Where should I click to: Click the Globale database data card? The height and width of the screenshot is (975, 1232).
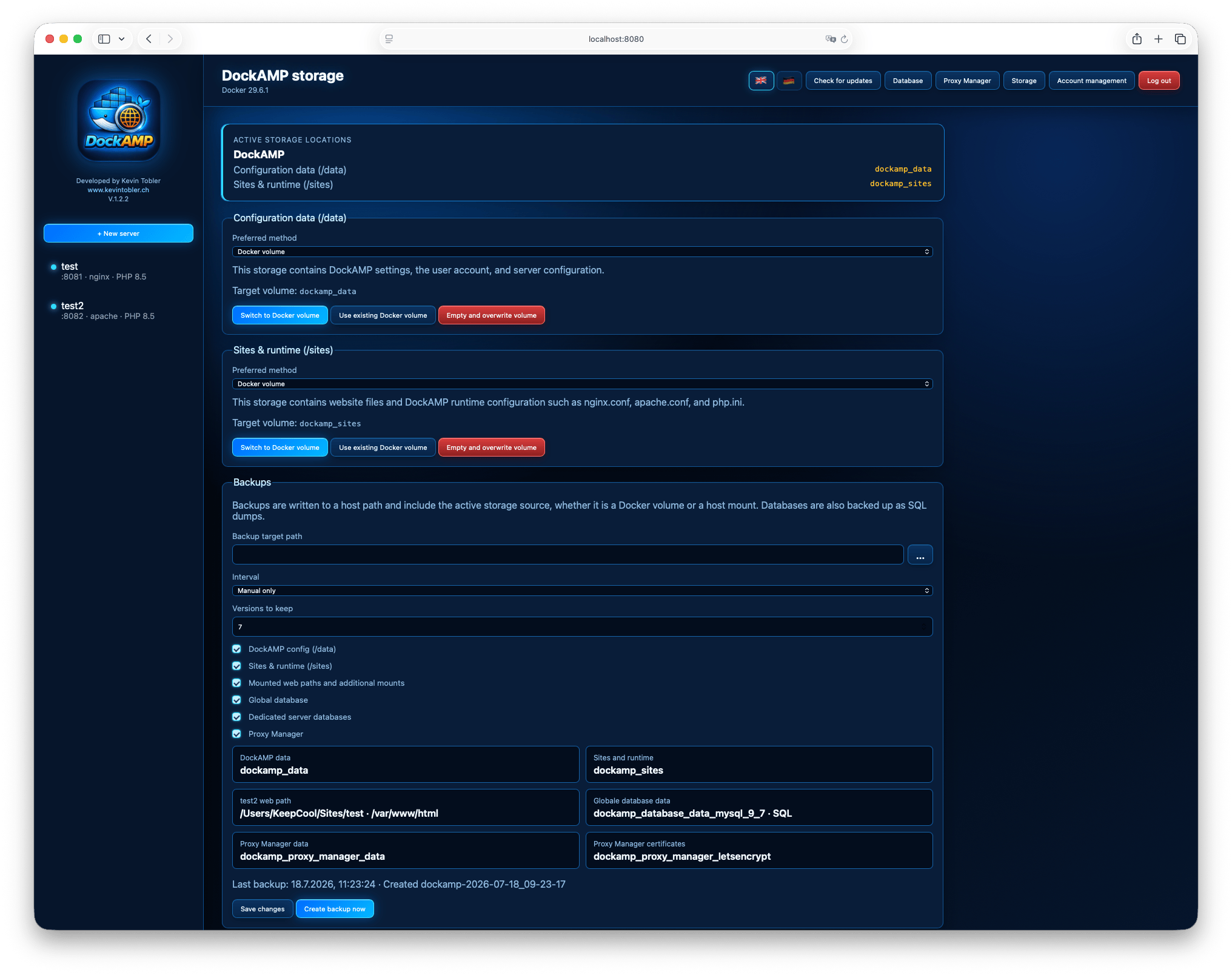tap(759, 807)
